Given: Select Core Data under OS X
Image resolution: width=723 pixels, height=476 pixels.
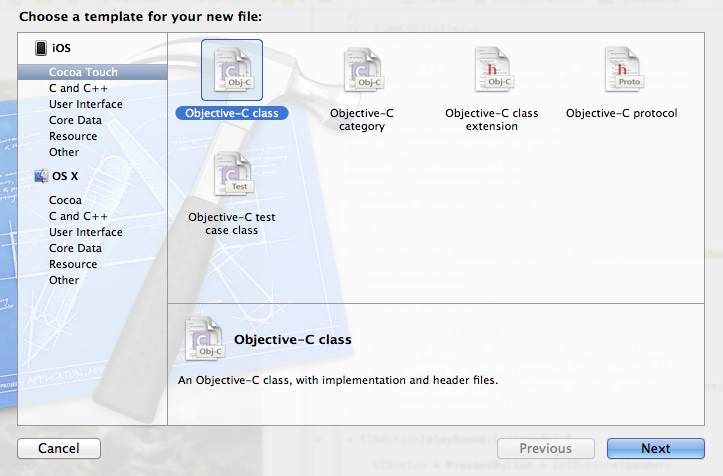Looking at the screenshot, I should pyautogui.click(x=75, y=248).
